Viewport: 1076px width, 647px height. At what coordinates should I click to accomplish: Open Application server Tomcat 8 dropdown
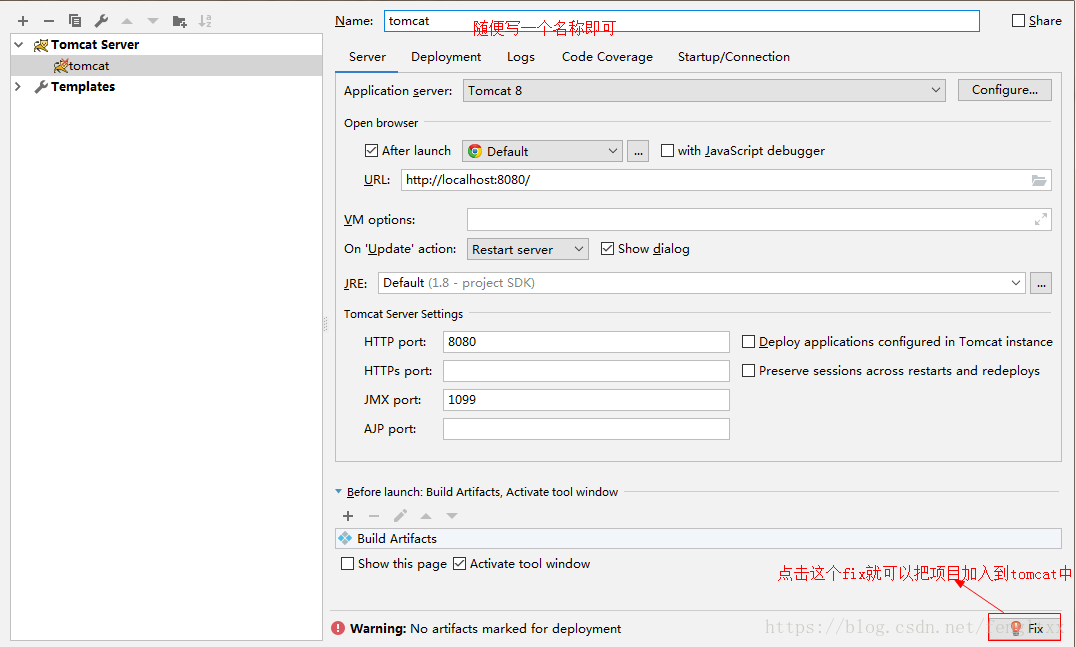click(703, 91)
